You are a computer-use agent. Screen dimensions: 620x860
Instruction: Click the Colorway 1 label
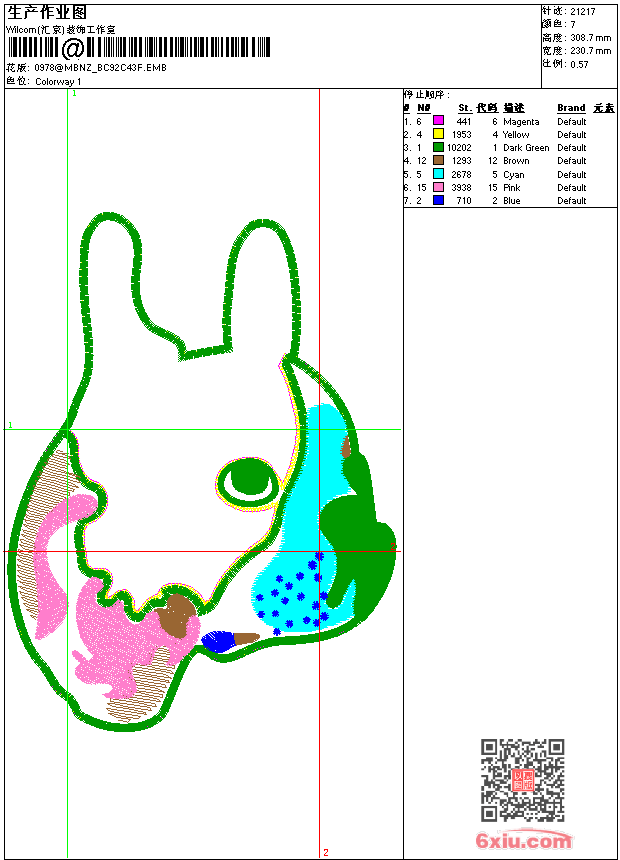58,81
